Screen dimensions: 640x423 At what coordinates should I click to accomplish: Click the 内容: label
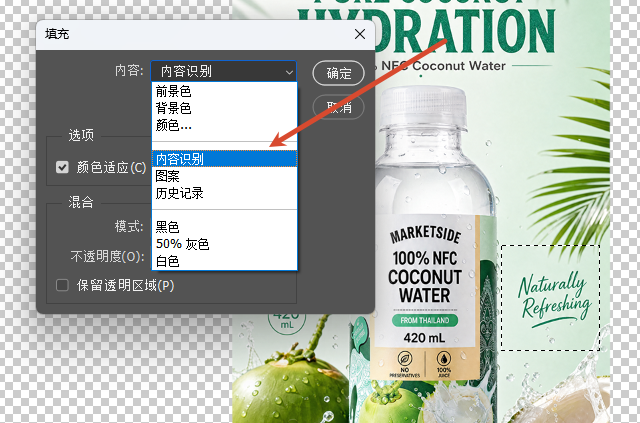[129, 71]
